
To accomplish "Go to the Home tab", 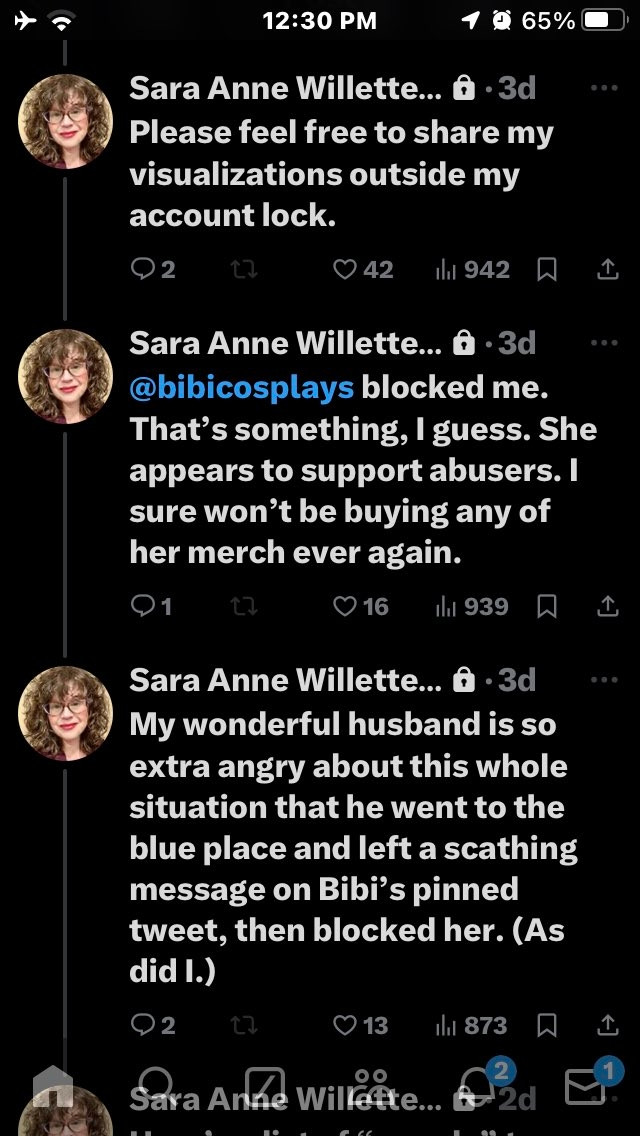I will (53, 1087).
